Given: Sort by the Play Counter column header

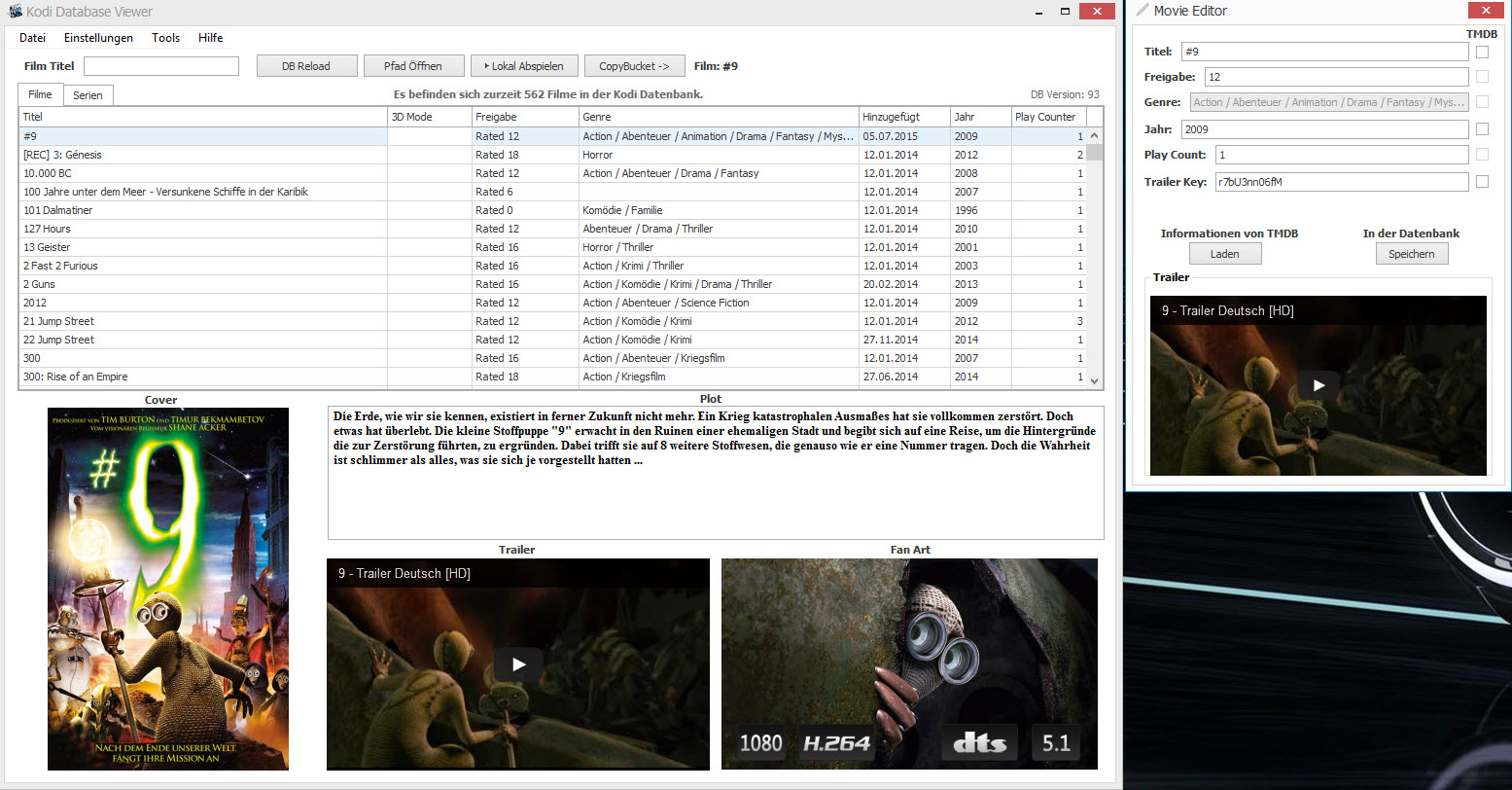Looking at the screenshot, I should tap(1049, 117).
